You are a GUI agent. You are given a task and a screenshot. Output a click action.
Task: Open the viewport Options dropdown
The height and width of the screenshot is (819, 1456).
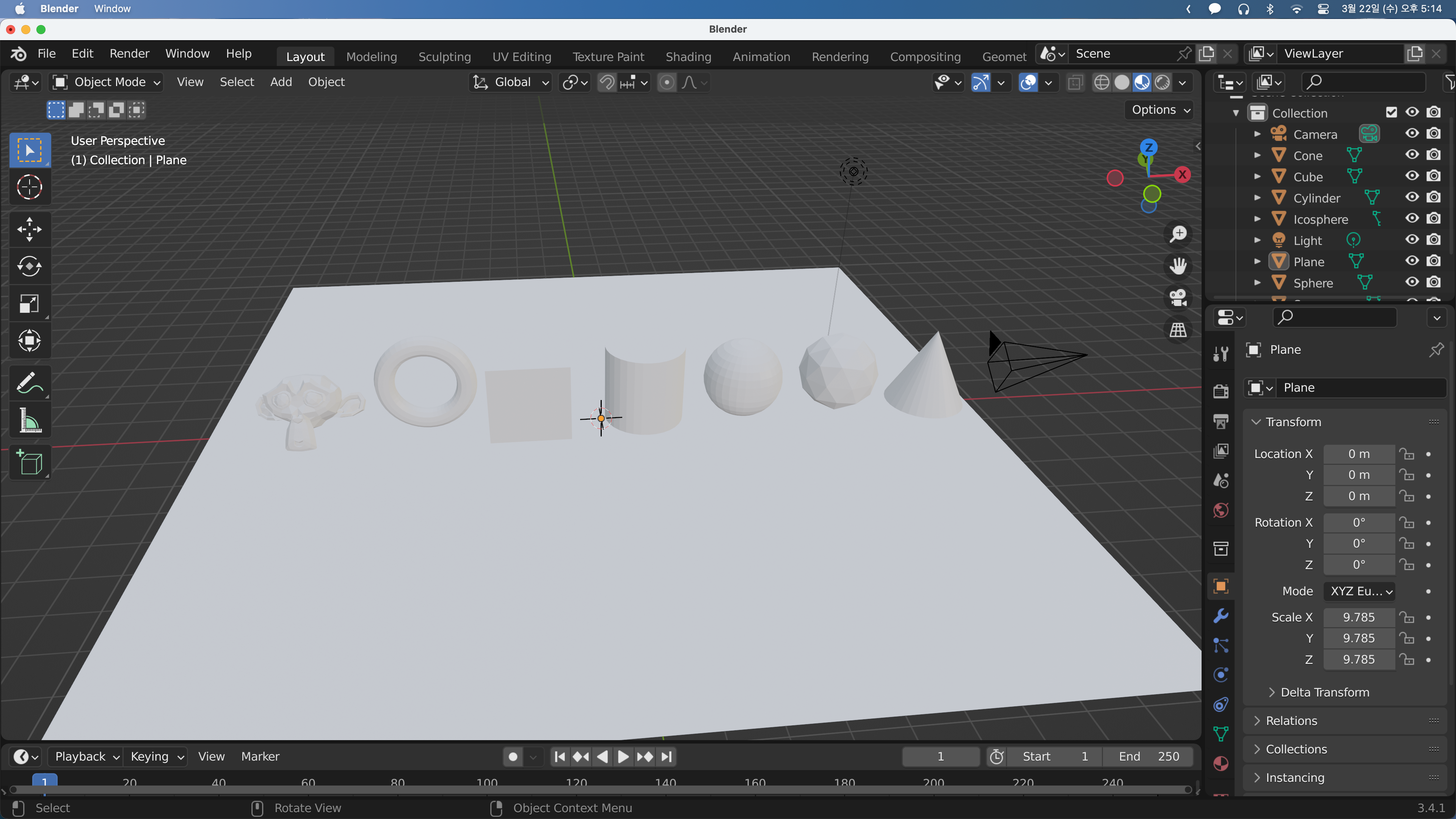1160,110
